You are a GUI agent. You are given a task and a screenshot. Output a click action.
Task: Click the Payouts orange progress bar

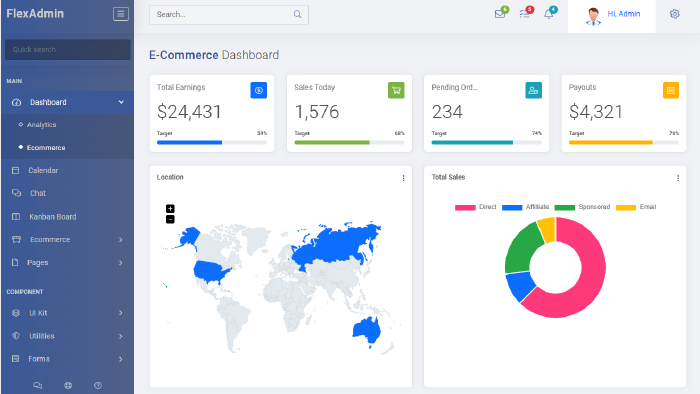(624, 142)
